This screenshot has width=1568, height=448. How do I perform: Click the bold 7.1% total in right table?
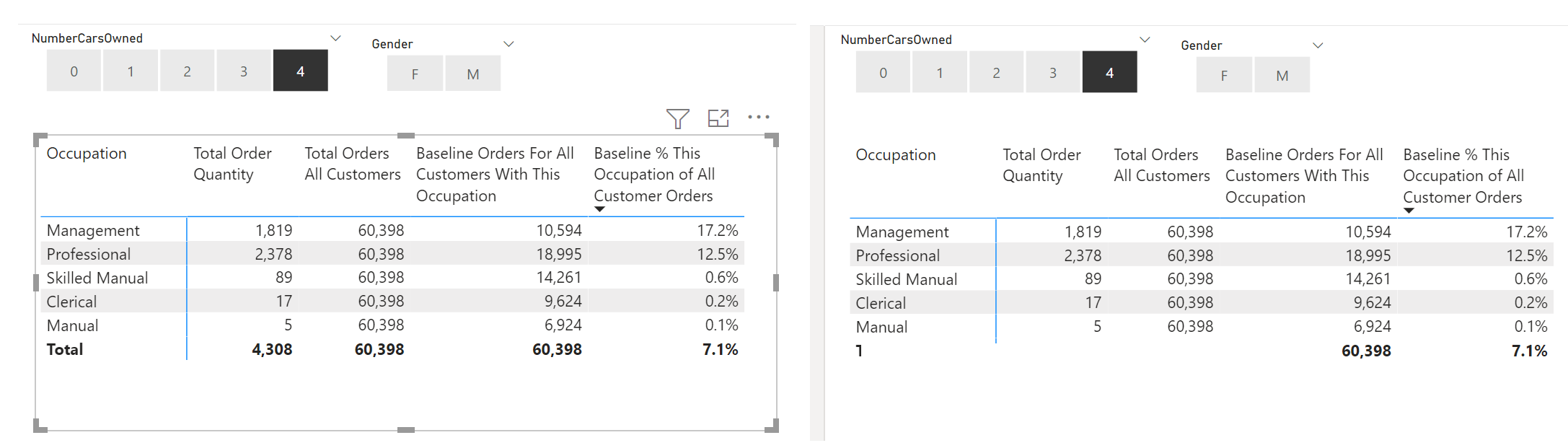click(x=1530, y=351)
